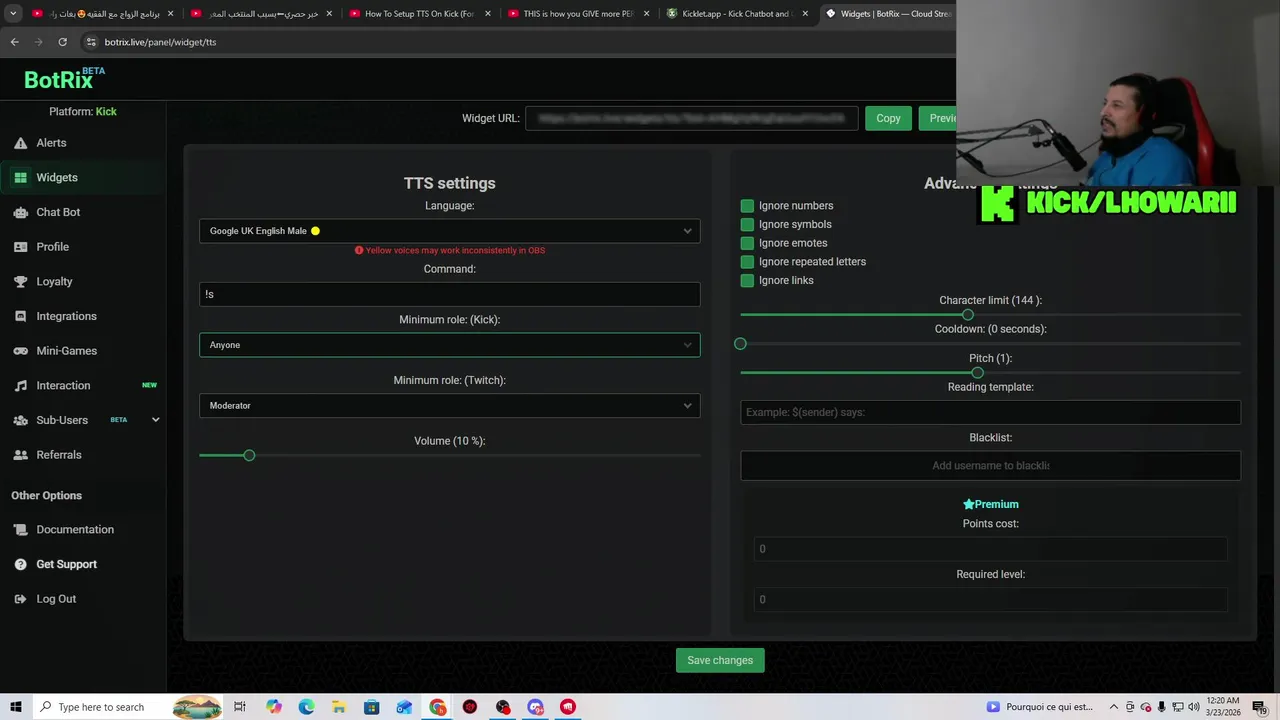Click the site info icon in address bar
The width and height of the screenshot is (1280, 720).
[x=91, y=42]
